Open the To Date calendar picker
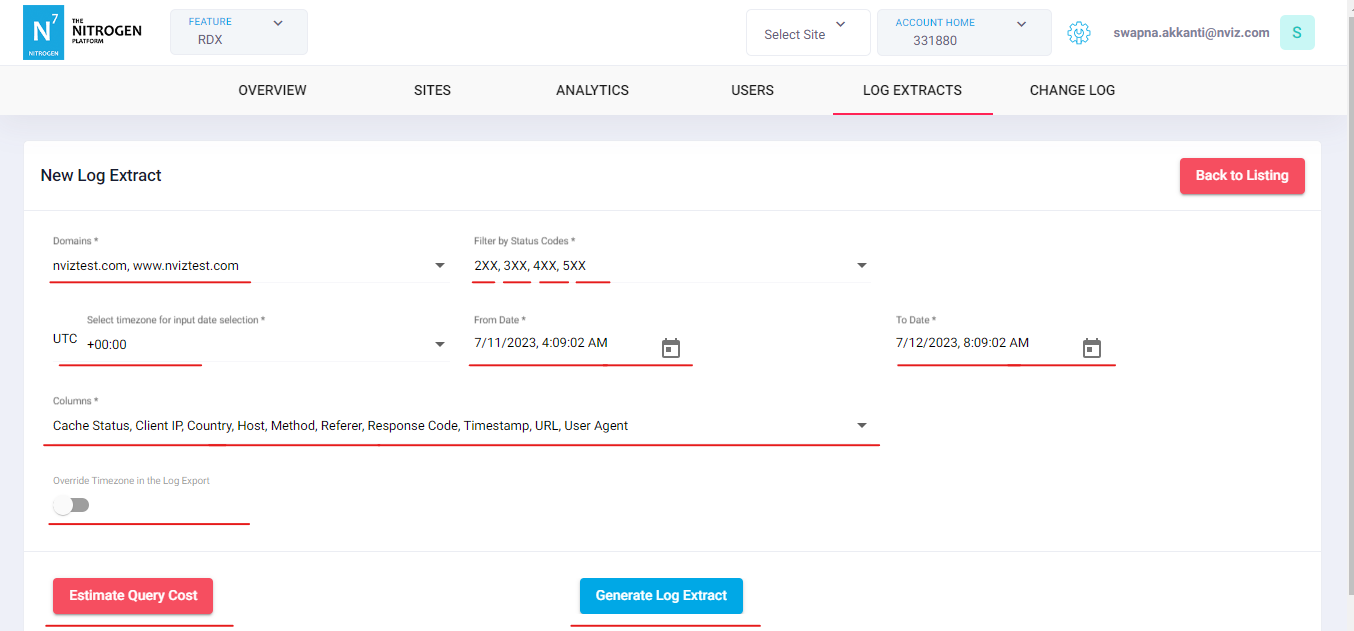This screenshot has height=631, width=1354. (1092, 348)
